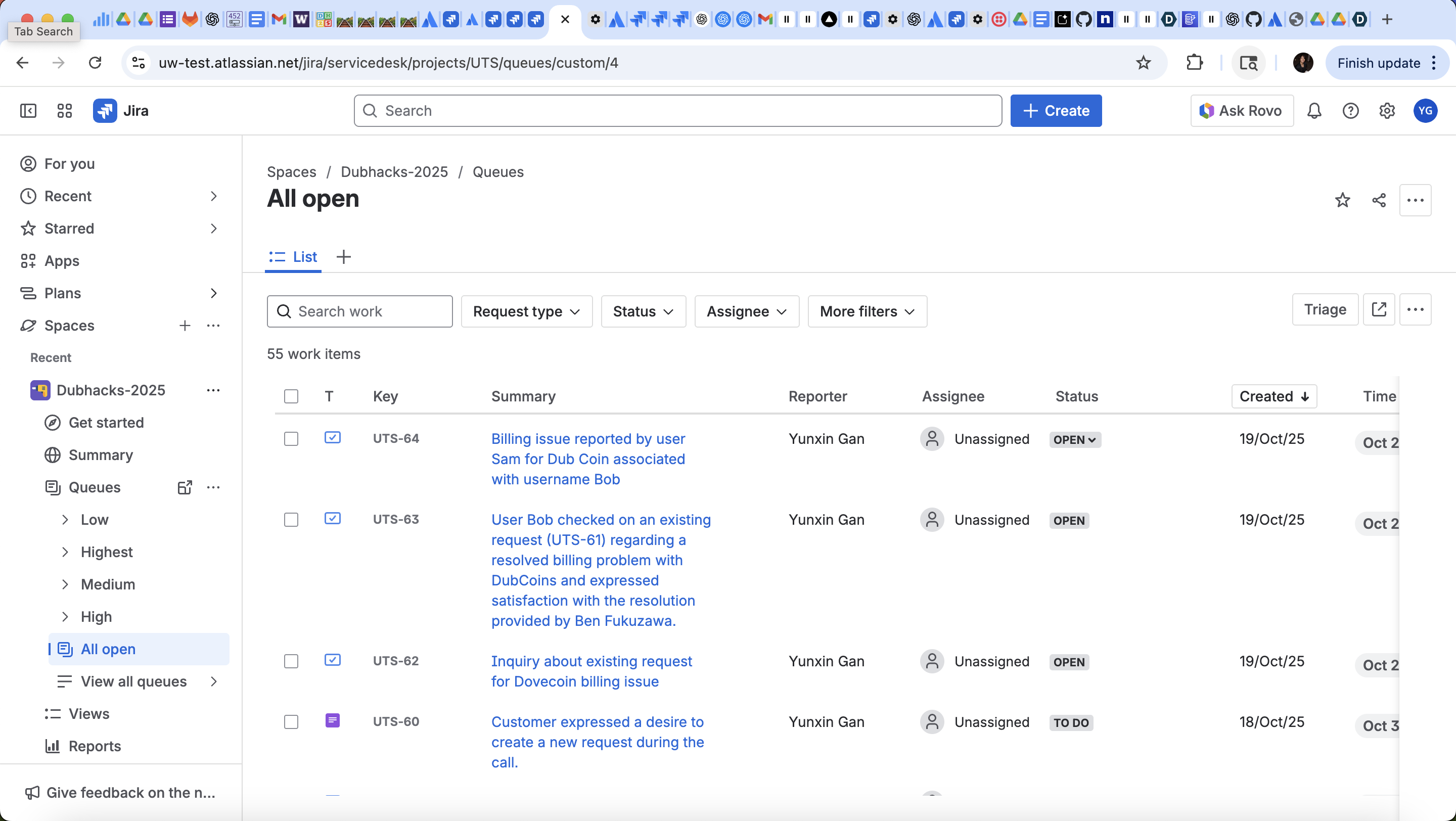This screenshot has height=821, width=1456.
Task: Select the UTS-62 row checkbox
Action: click(x=291, y=662)
